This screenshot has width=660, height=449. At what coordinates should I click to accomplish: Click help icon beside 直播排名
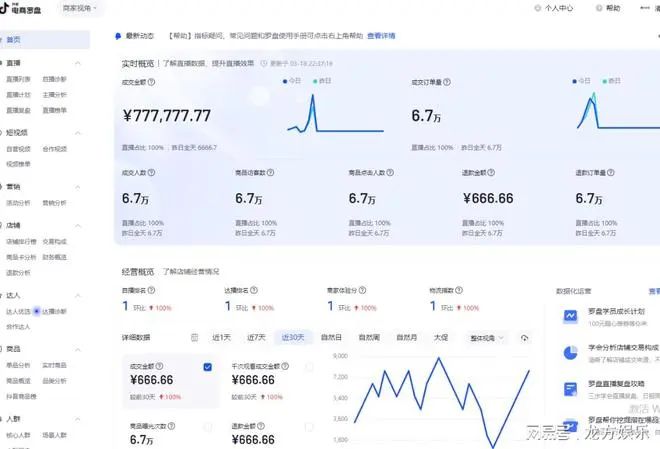[x=151, y=290]
